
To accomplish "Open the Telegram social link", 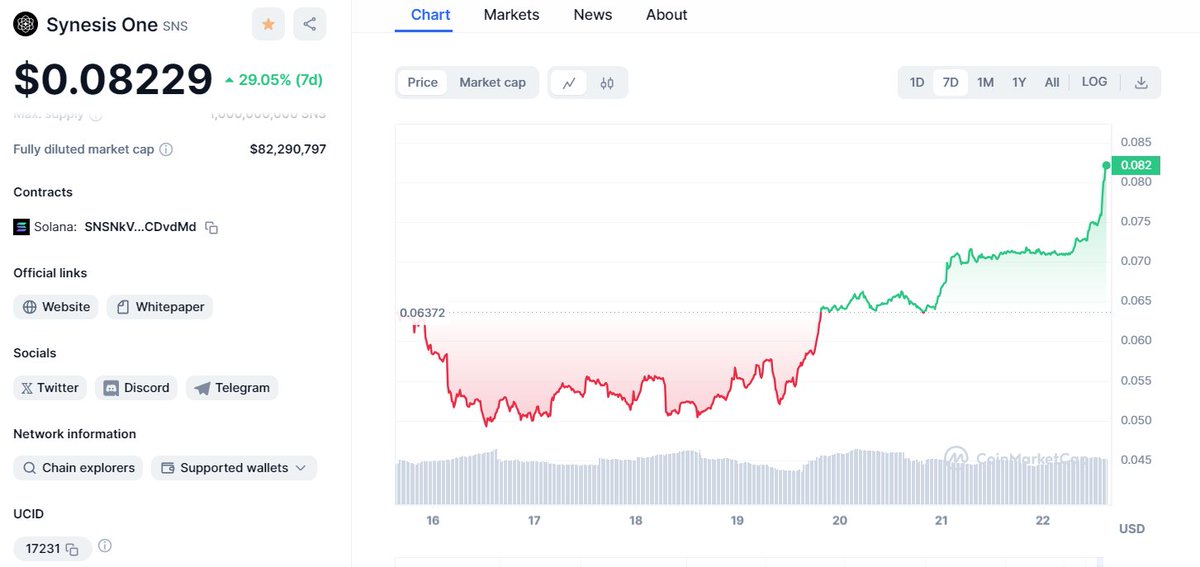I will pyautogui.click(x=232, y=388).
